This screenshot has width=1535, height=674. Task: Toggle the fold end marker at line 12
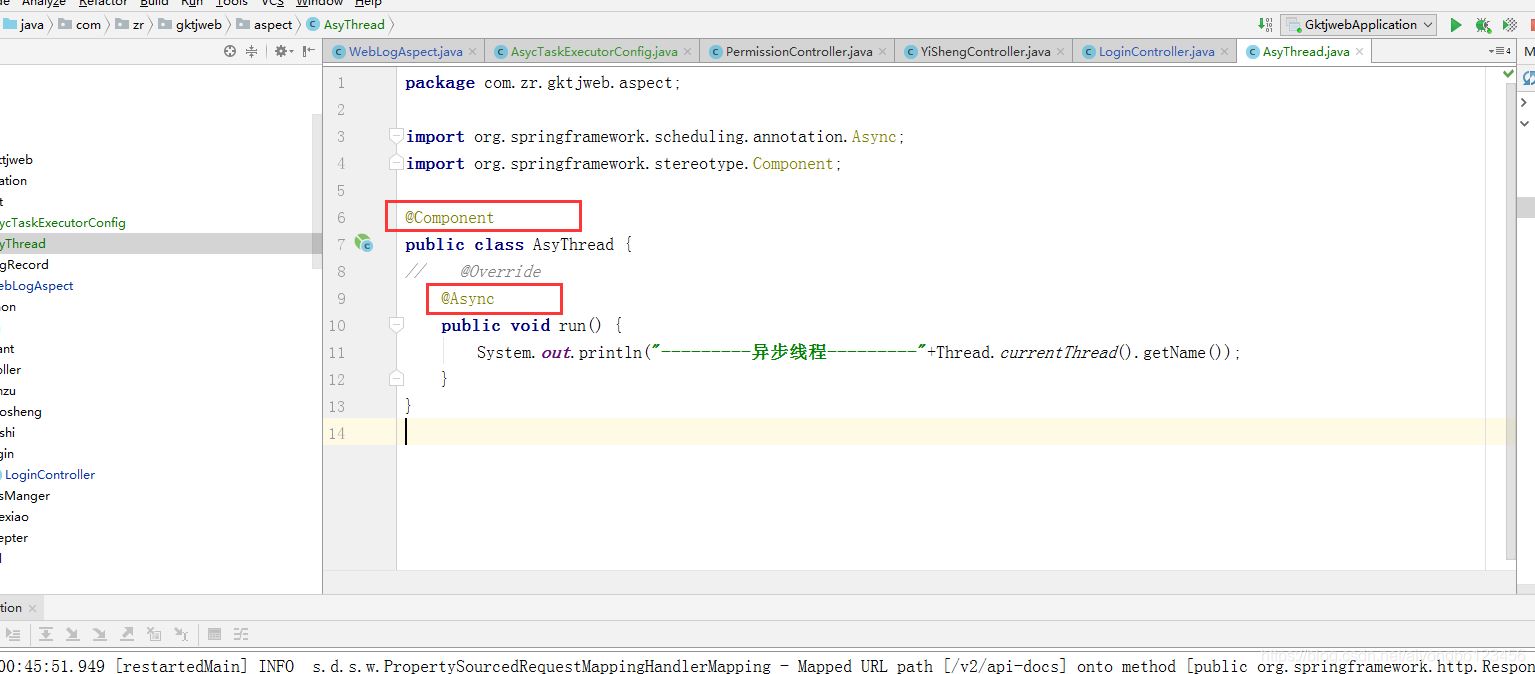click(x=396, y=379)
